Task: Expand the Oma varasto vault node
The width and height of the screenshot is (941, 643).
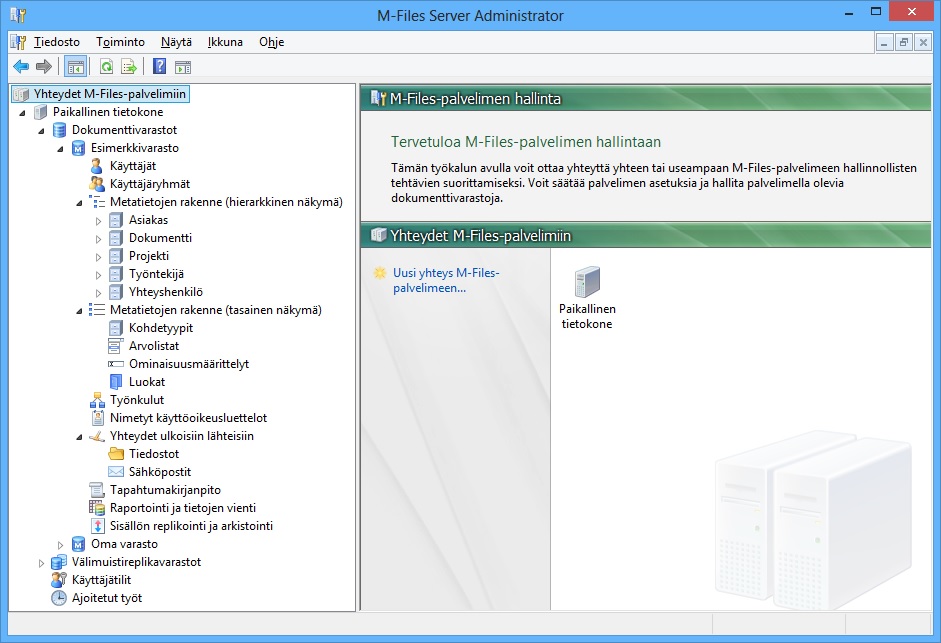Action: (x=60, y=545)
